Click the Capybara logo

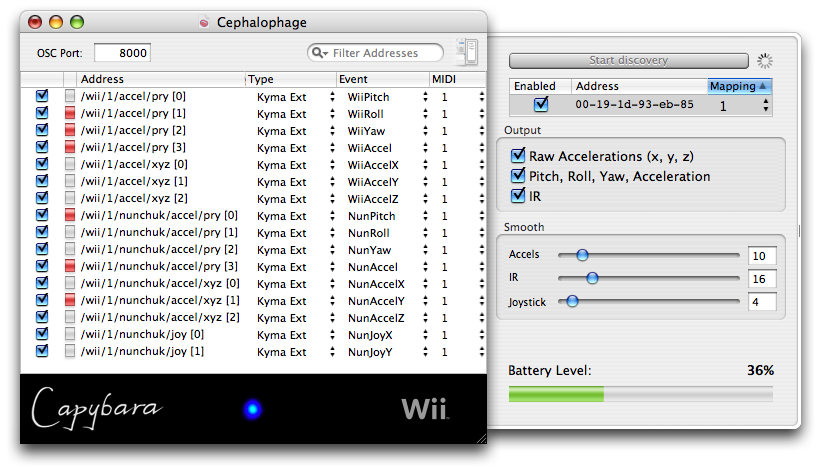pyautogui.click(x=96, y=409)
